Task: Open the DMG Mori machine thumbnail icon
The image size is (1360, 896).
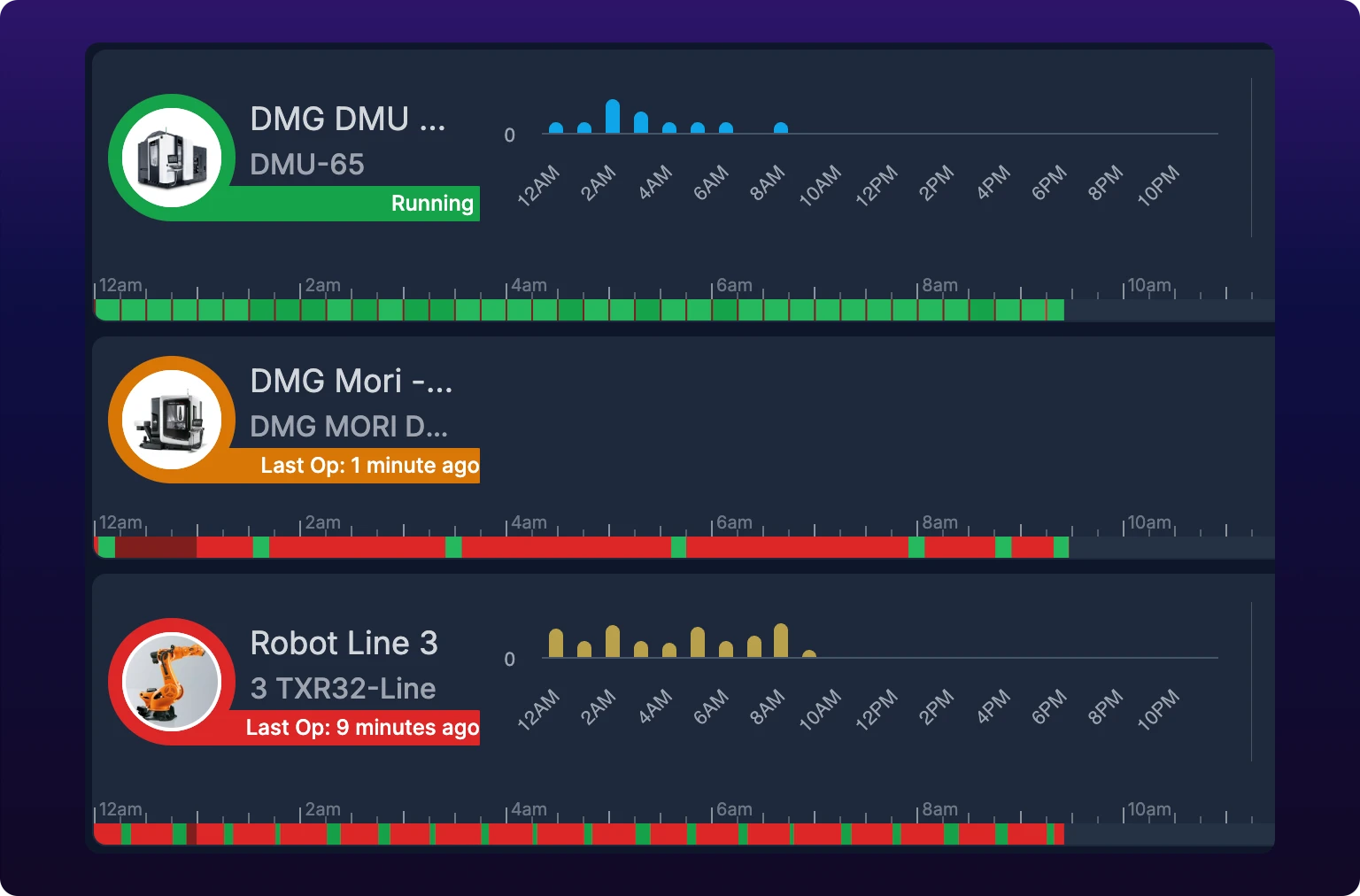Action: click(172, 420)
